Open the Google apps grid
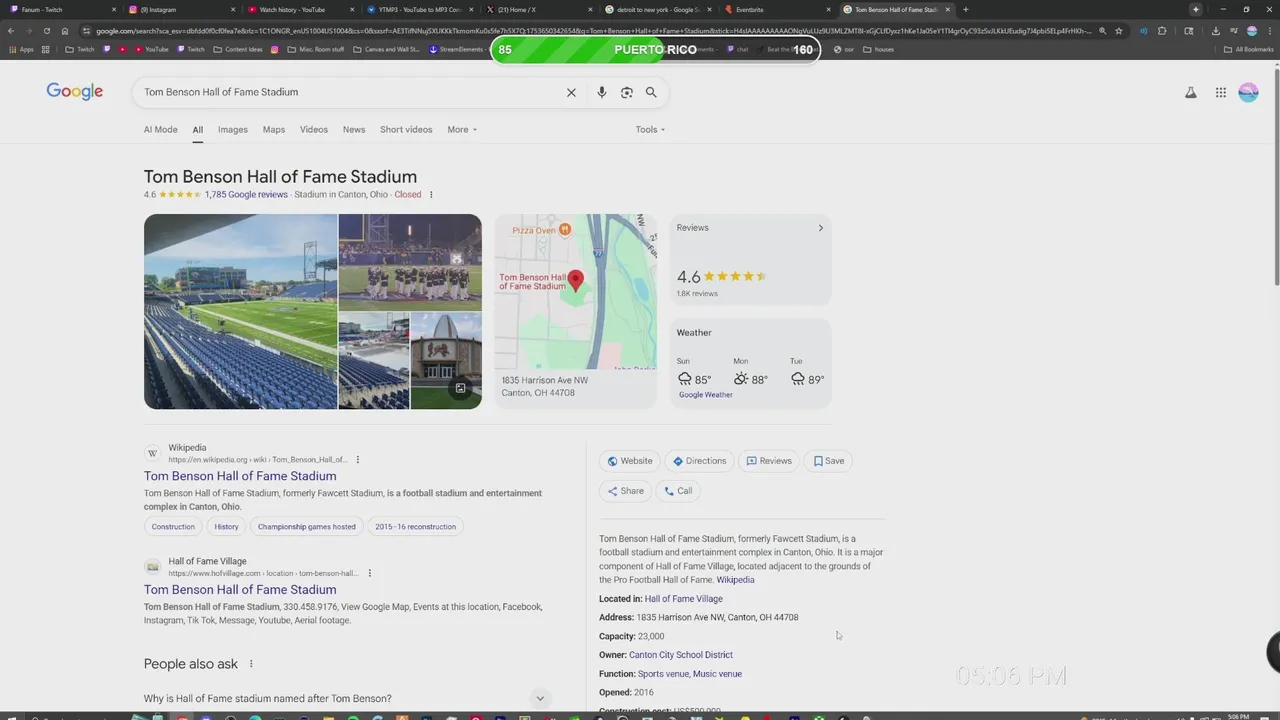Viewport: 1280px width, 720px height. pyautogui.click(x=1221, y=92)
